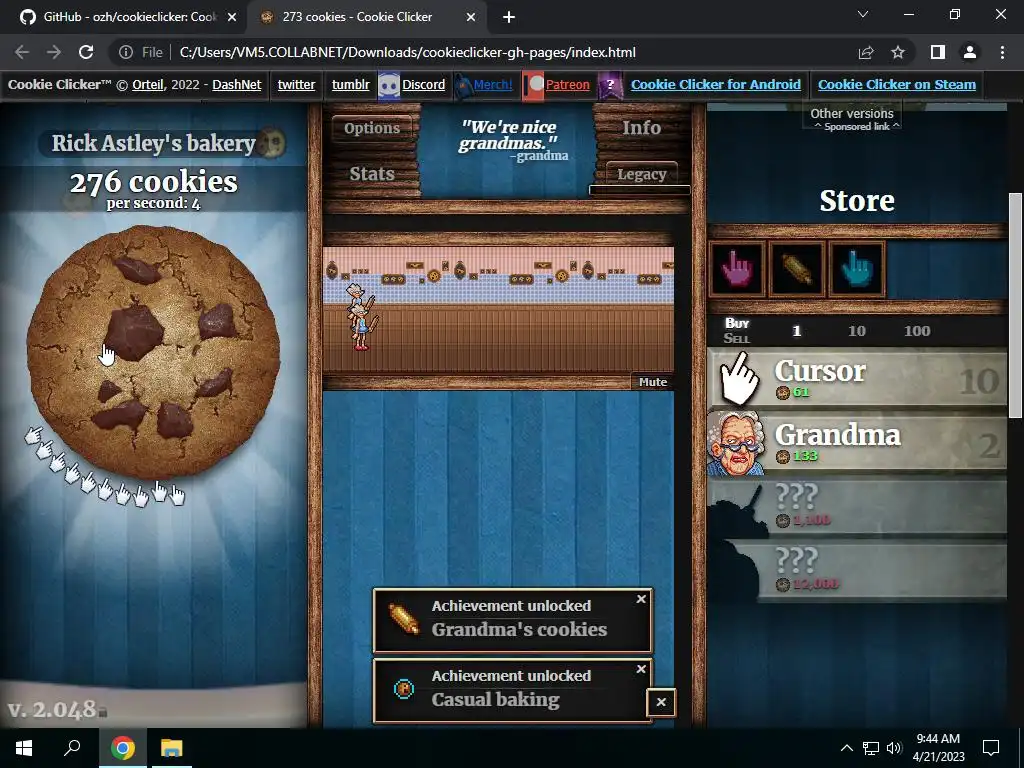Go forward in browser history
This screenshot has height=768, width=1024.
[54, 52]
